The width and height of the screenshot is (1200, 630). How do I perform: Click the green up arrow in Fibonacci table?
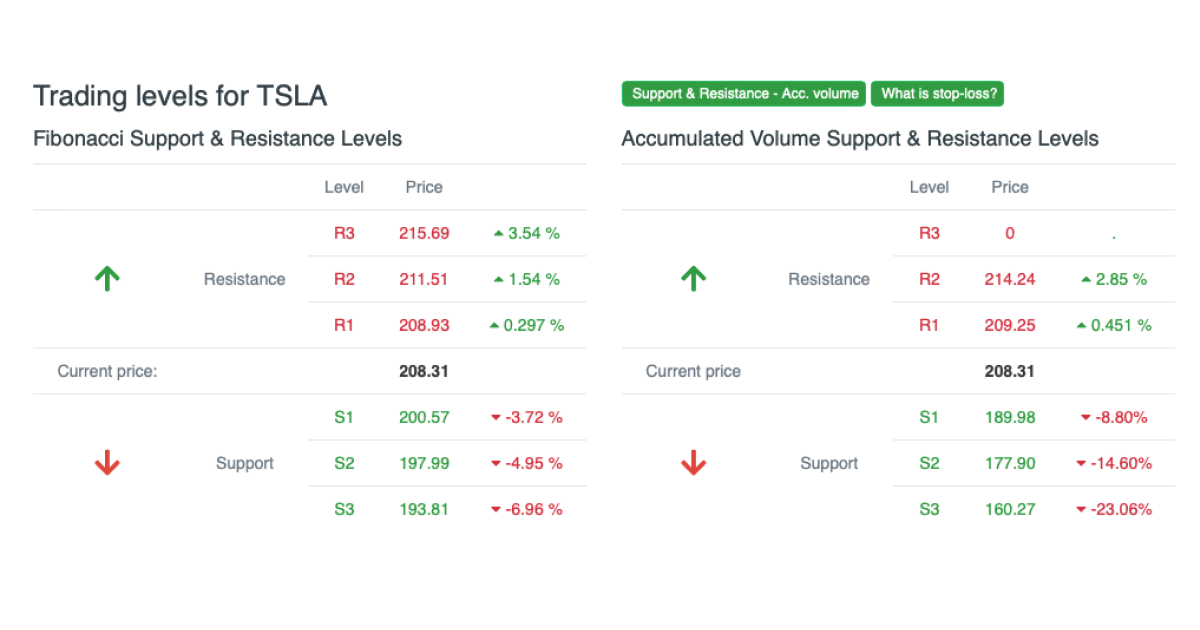107,279
